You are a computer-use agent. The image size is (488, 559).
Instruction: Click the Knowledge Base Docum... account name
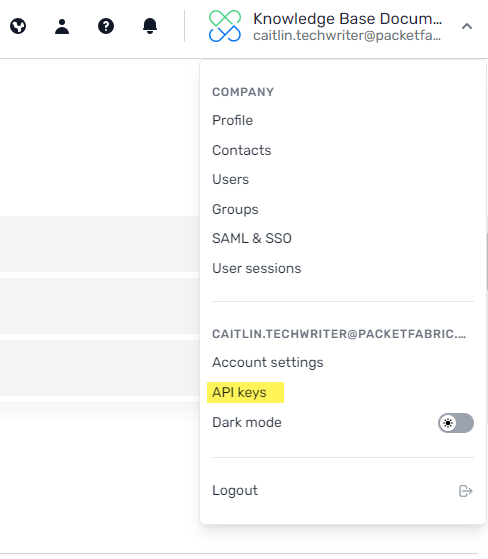click(x=348, y=19)
